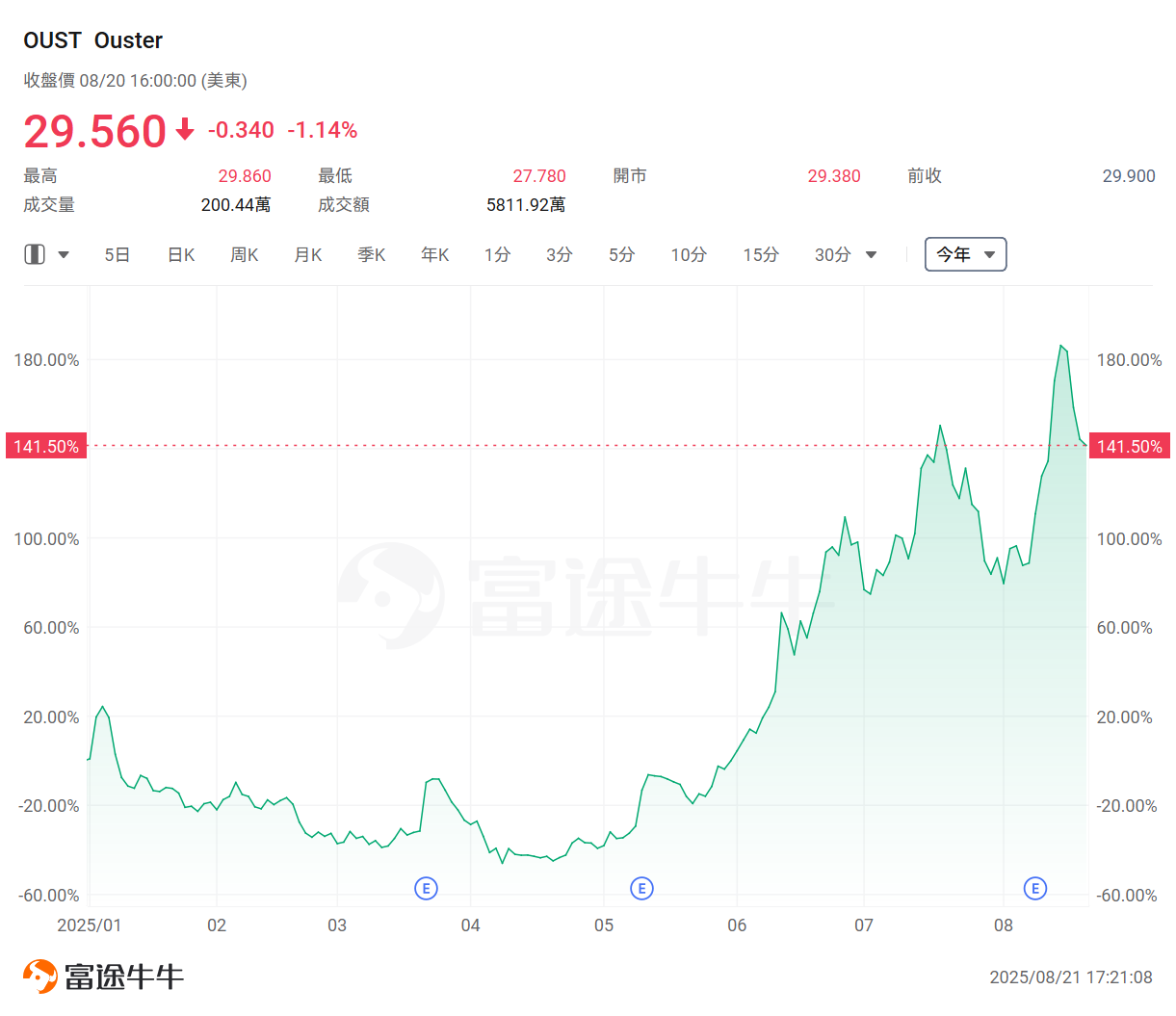
Task: Switch to 日K candlestick view
Action: pos(180,253)
